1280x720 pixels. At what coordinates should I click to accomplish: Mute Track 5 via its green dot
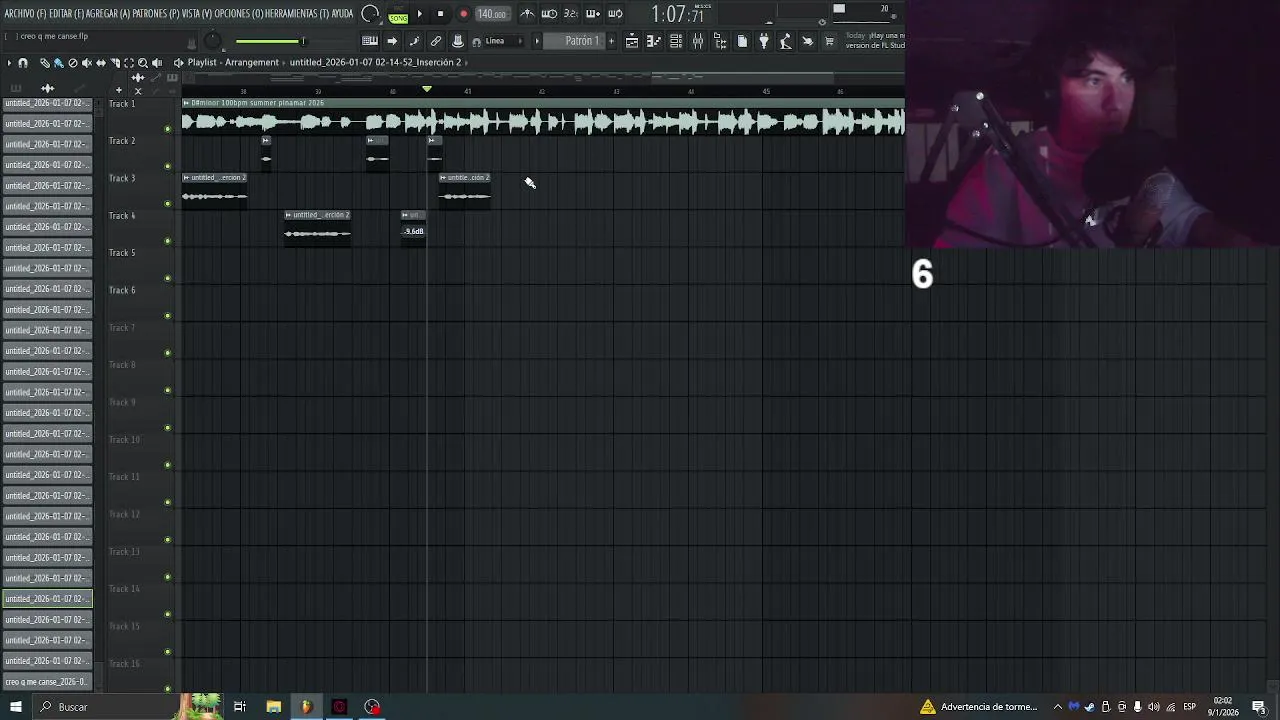click(x=167, y=278)
